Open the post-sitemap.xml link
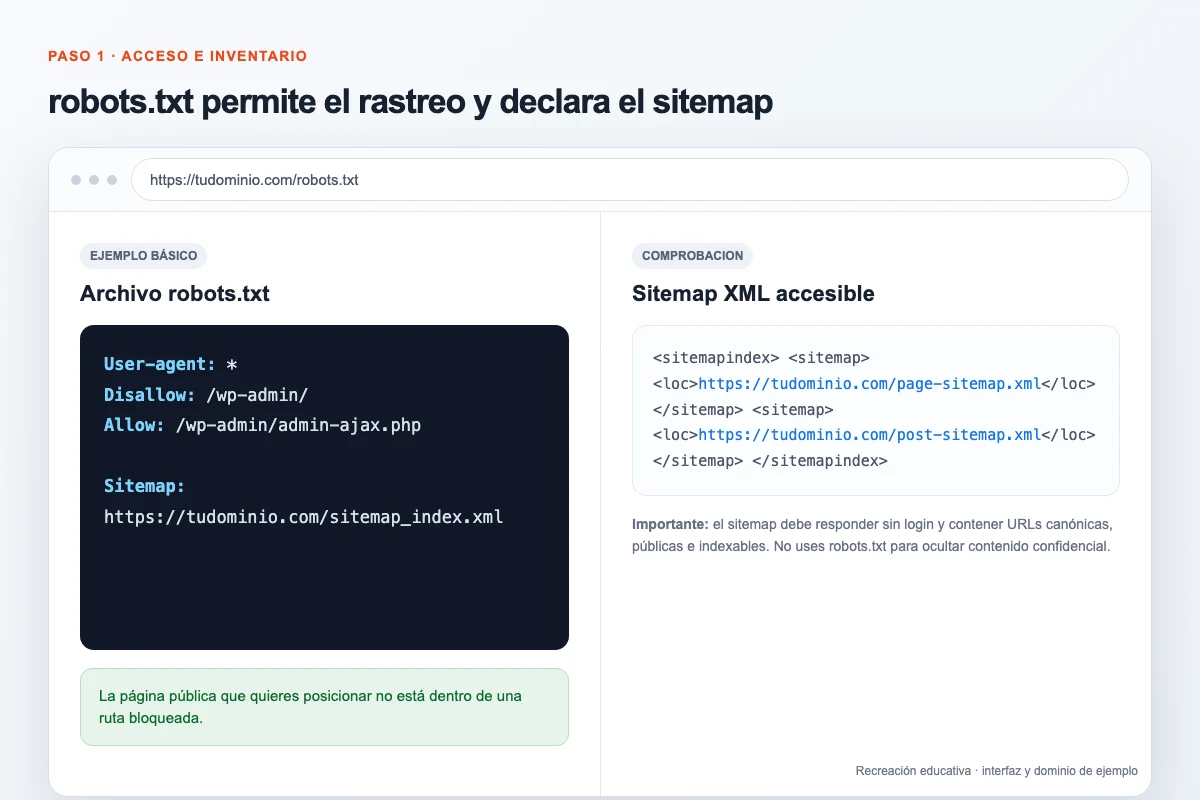 870,435
